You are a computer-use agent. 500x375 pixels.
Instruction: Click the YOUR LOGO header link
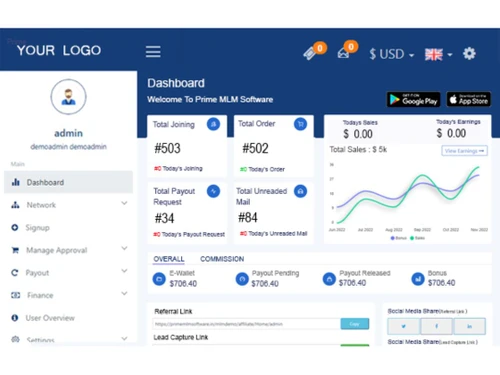59,50
